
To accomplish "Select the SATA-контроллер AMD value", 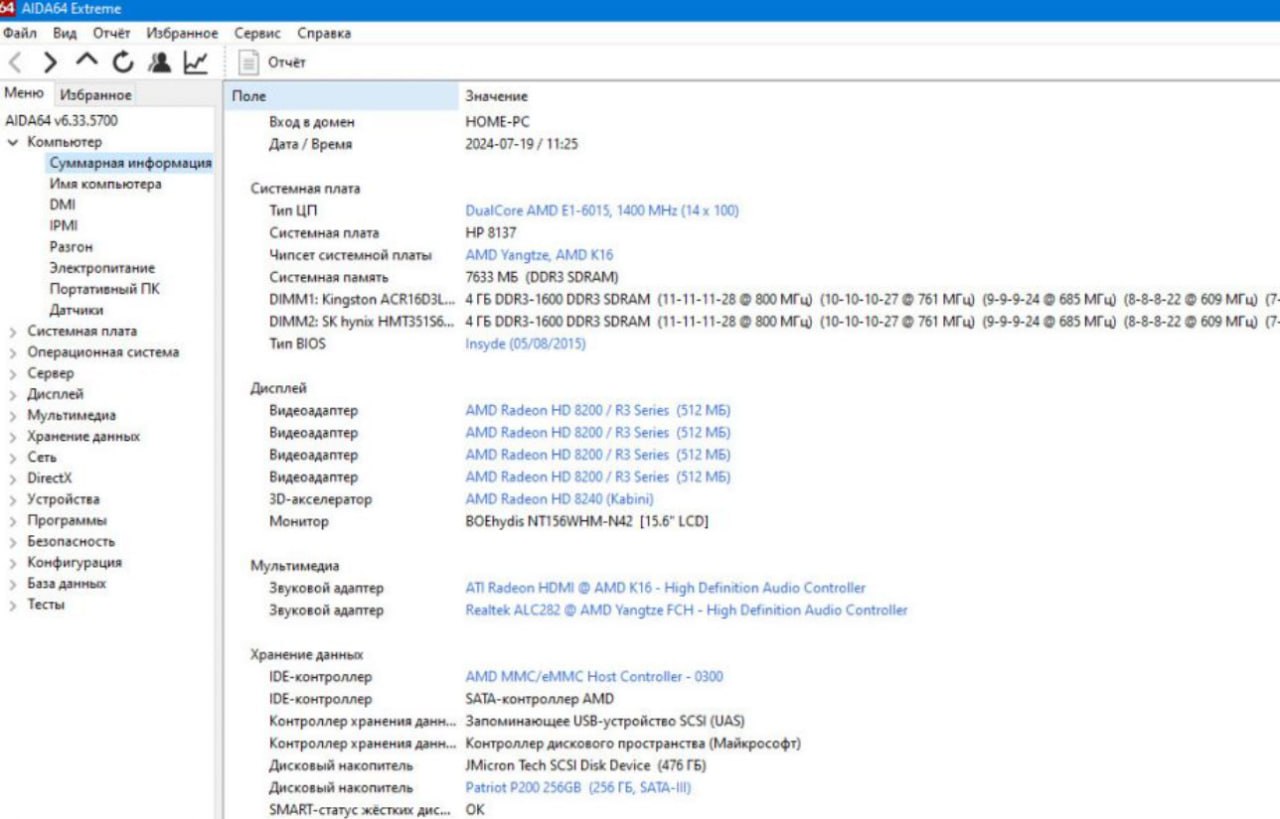I will click(540, 699).
